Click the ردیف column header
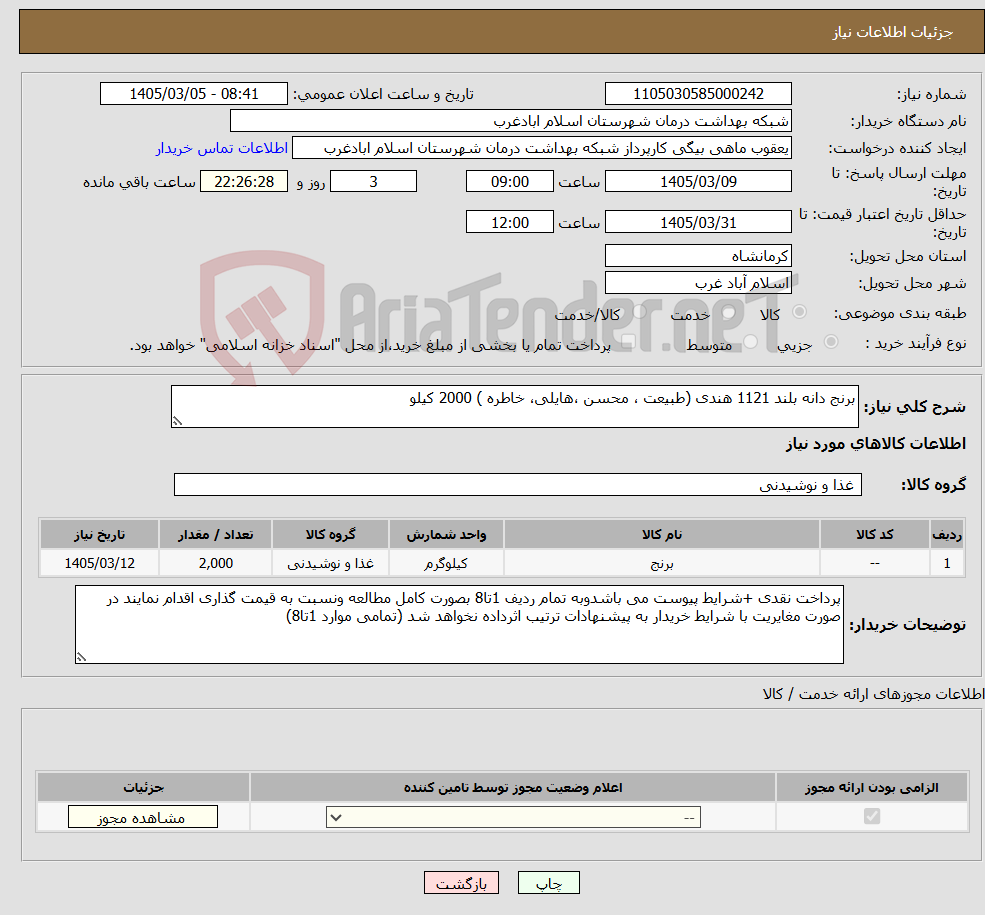The height and width of the screenshot is (915, 985). tap(947, 534)
